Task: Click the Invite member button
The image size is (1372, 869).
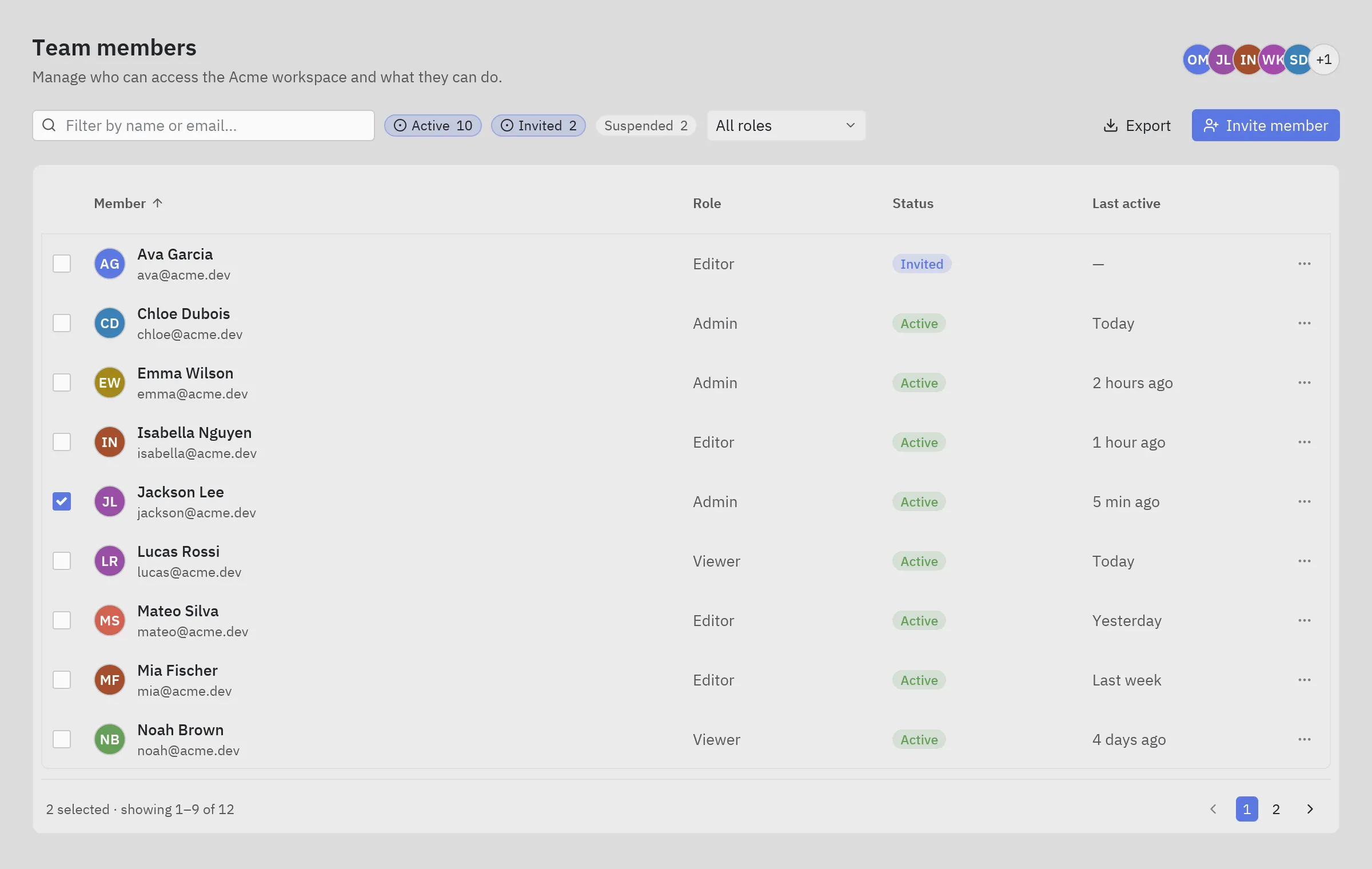Action: tap(1265, 125)
